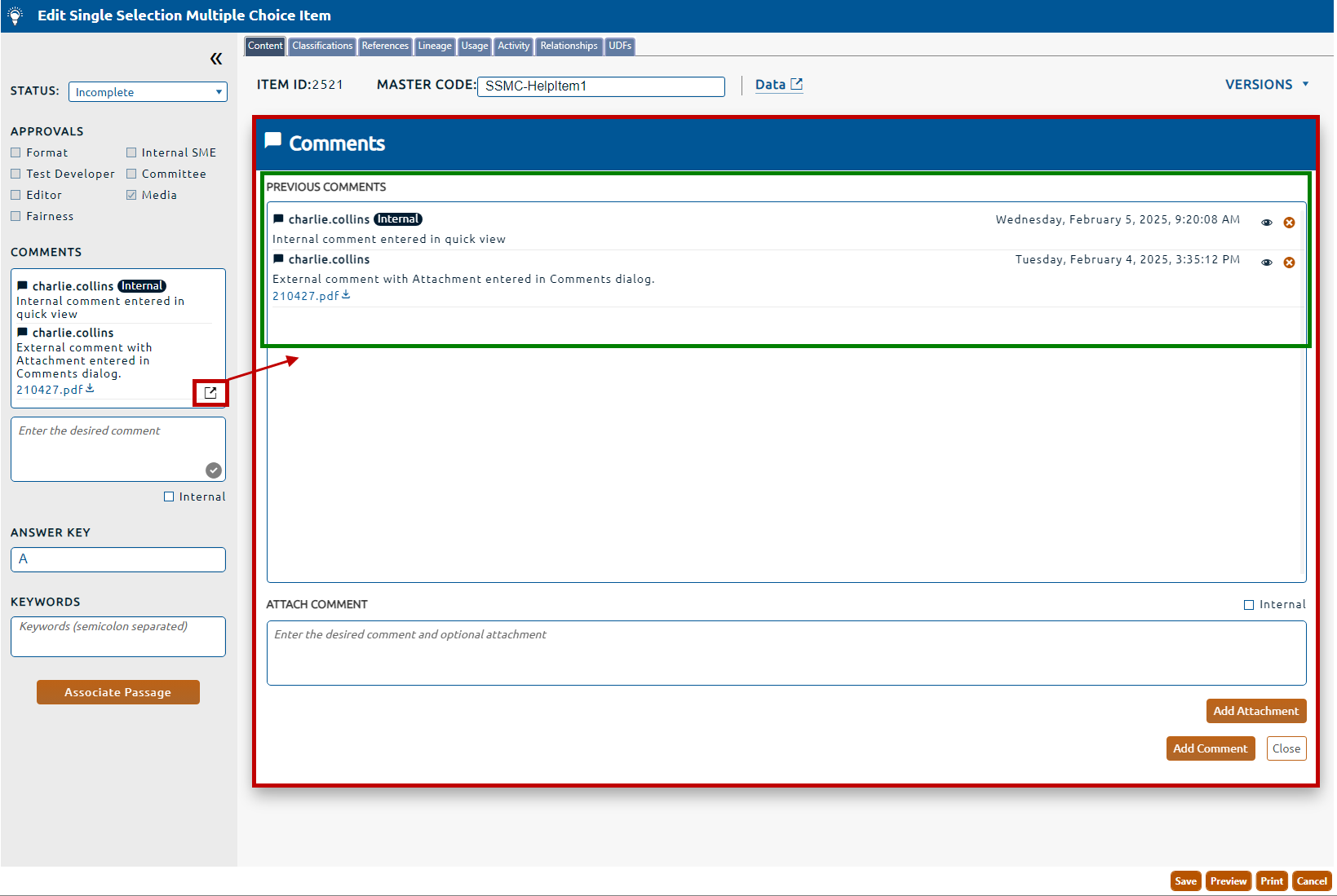Click the Answer Key input field
Screen dimensions: 1337x896
click(x=118, y=559)
